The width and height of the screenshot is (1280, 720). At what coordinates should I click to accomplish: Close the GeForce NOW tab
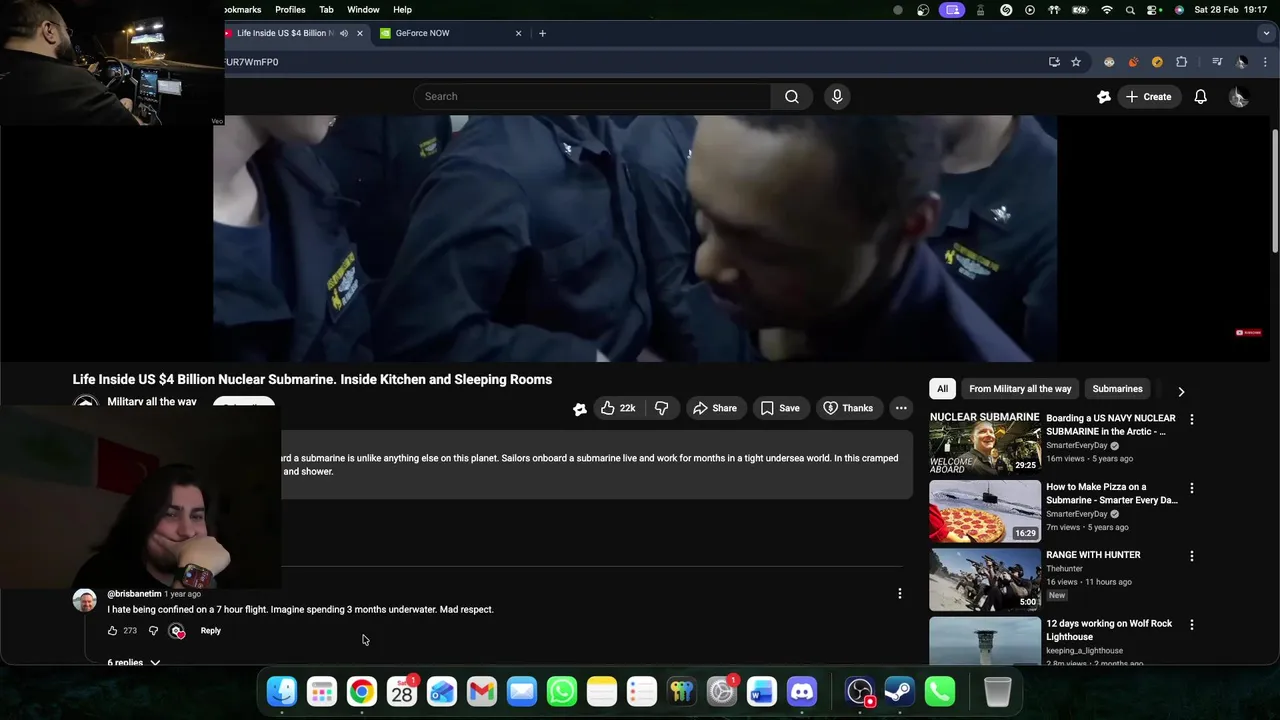(x=518, y=33)
